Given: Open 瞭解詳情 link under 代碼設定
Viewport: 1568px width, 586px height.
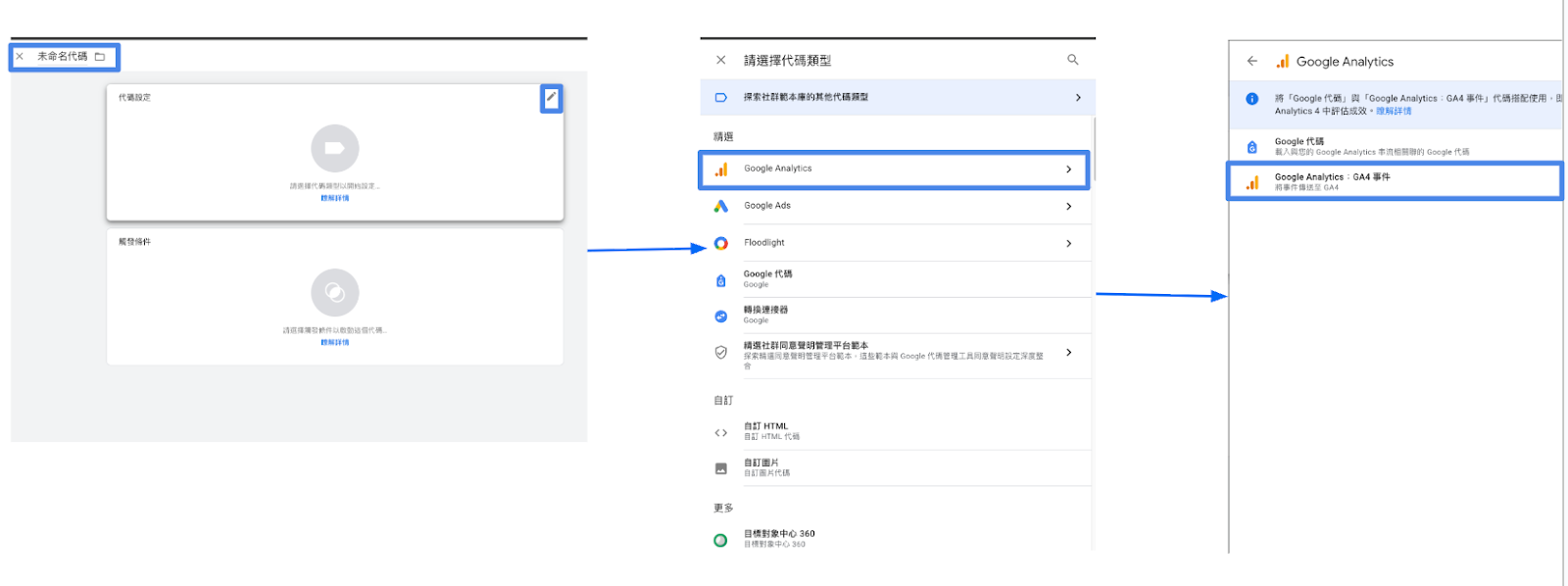Looking at the screenshot, I should point(335,198).
